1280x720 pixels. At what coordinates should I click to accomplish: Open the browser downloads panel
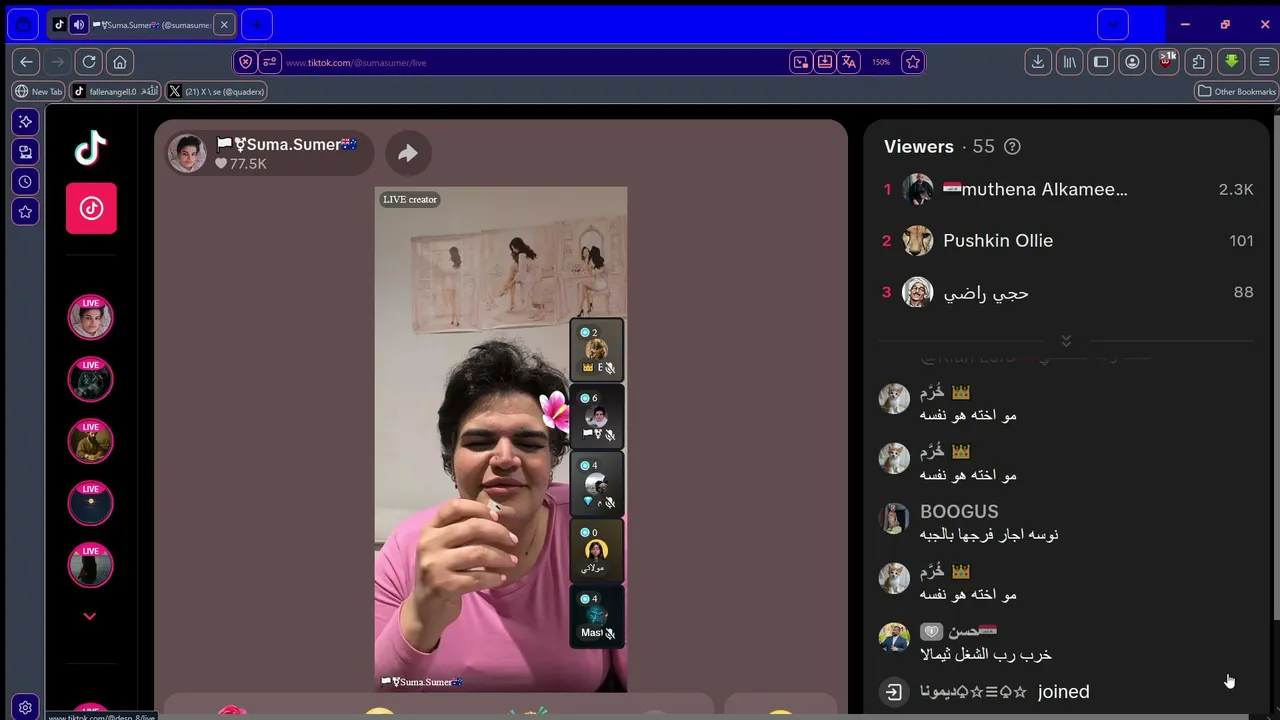pos(1038,62)
